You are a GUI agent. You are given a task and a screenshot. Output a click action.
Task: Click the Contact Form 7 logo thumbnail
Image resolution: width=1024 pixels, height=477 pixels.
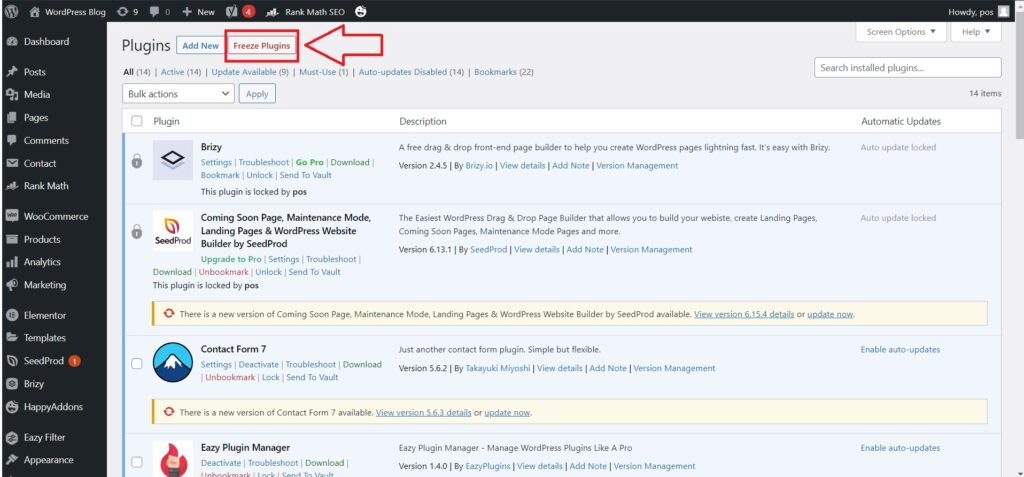(173, 362)
